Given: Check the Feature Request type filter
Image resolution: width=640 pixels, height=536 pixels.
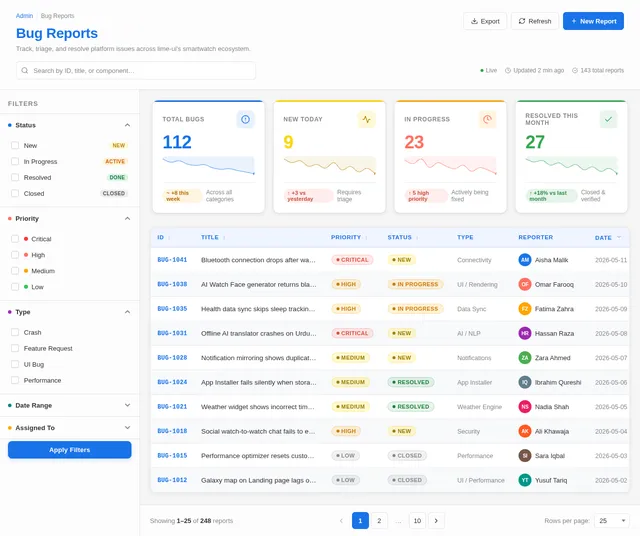Looking at the screenshot, I should (15, 348).
